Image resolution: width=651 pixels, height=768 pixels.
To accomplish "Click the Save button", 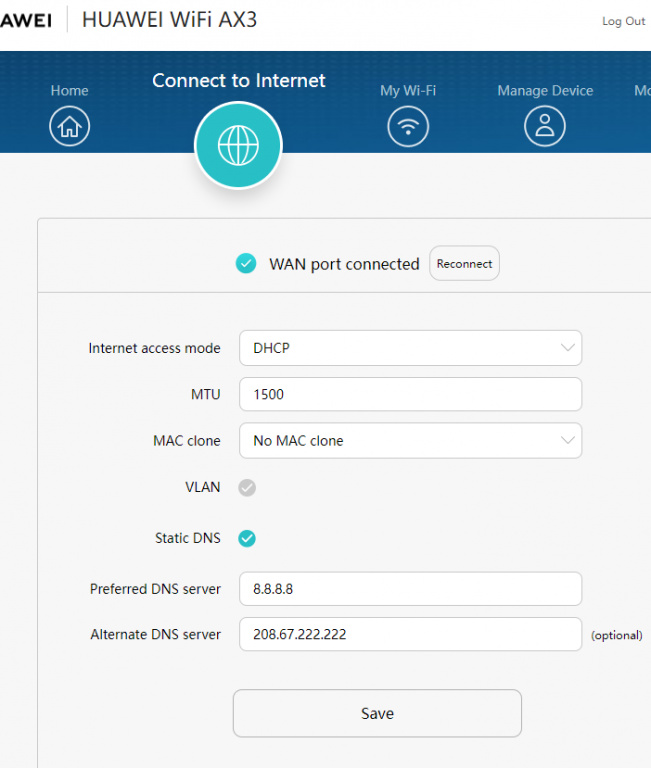I will (377, 714).
